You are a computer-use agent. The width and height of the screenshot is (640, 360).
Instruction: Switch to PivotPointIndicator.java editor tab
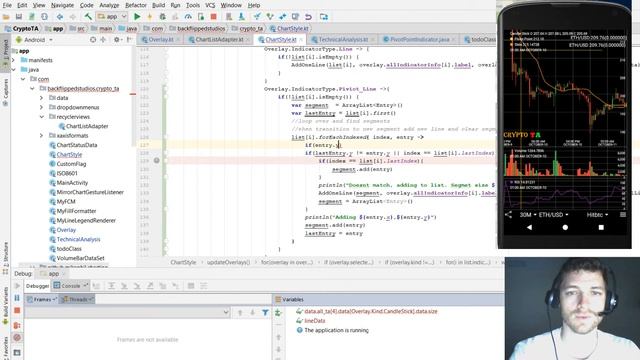(419, 40)
